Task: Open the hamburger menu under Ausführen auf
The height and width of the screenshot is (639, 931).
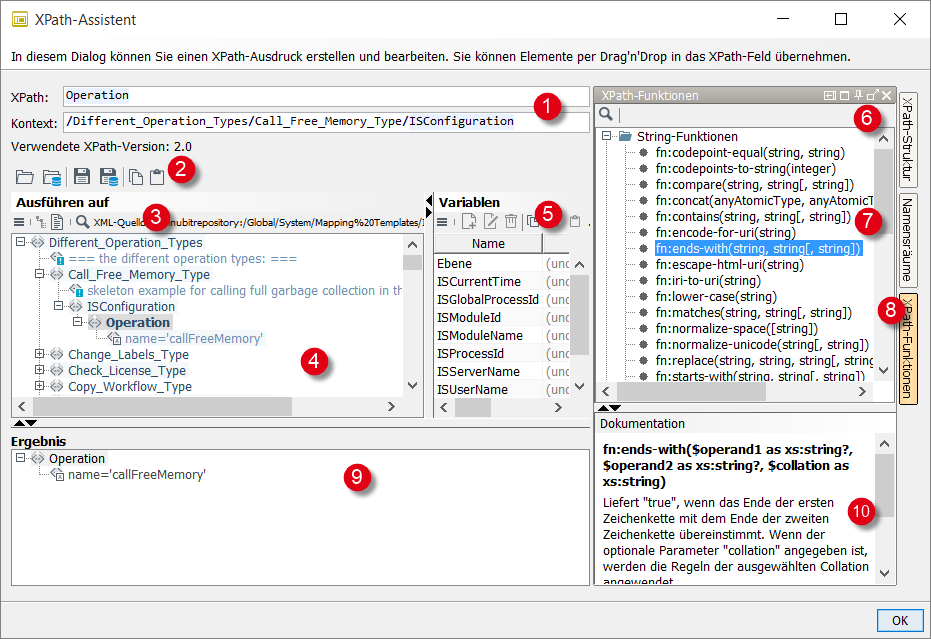Action: coord(19,221)
